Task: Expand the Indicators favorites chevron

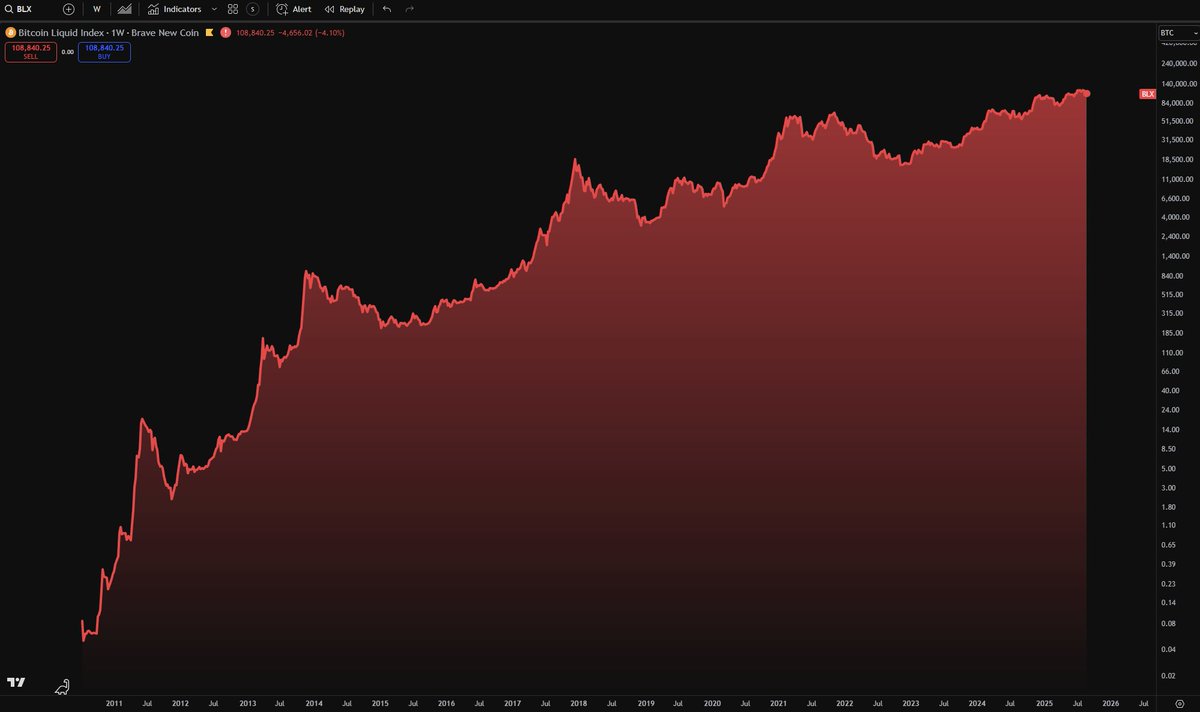Action: pos(214,9)
